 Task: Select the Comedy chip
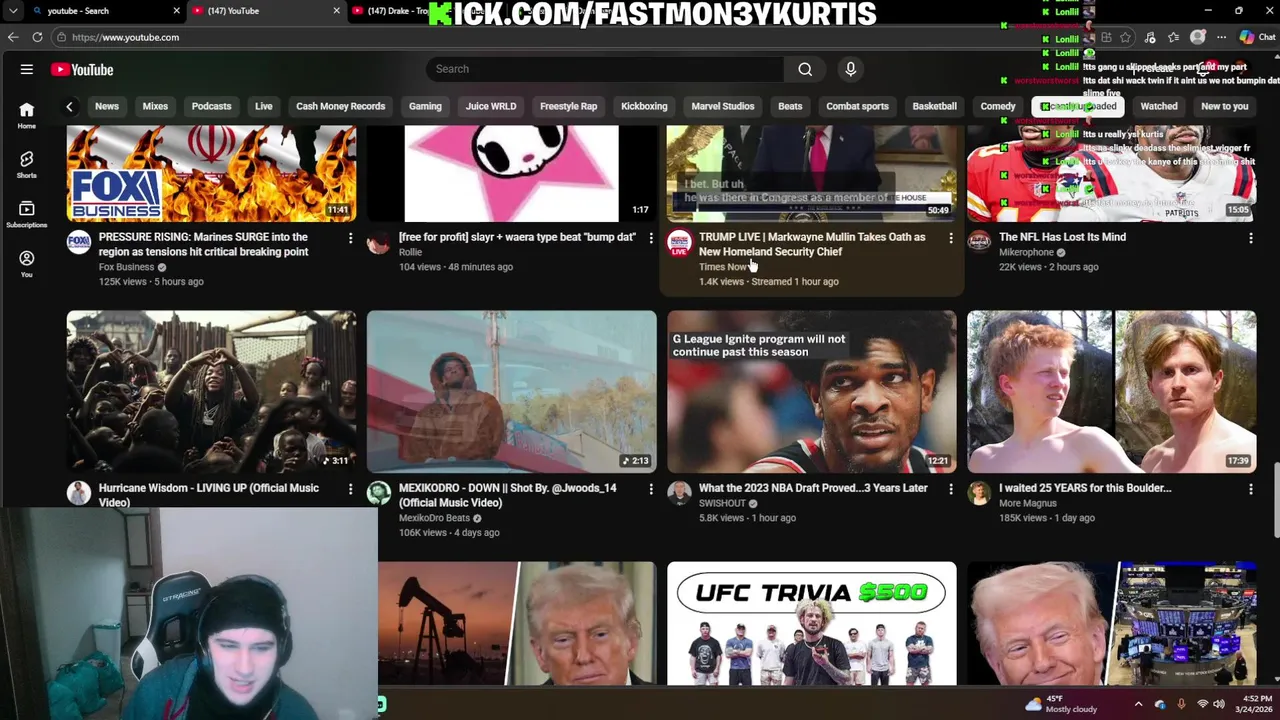(998, 106)
